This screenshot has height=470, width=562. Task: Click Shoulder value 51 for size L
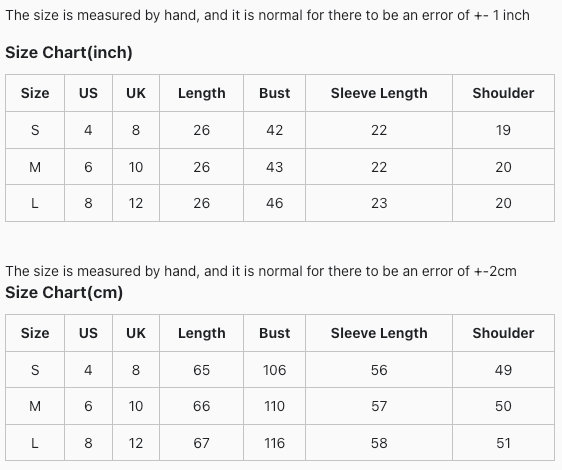(503, 443)
